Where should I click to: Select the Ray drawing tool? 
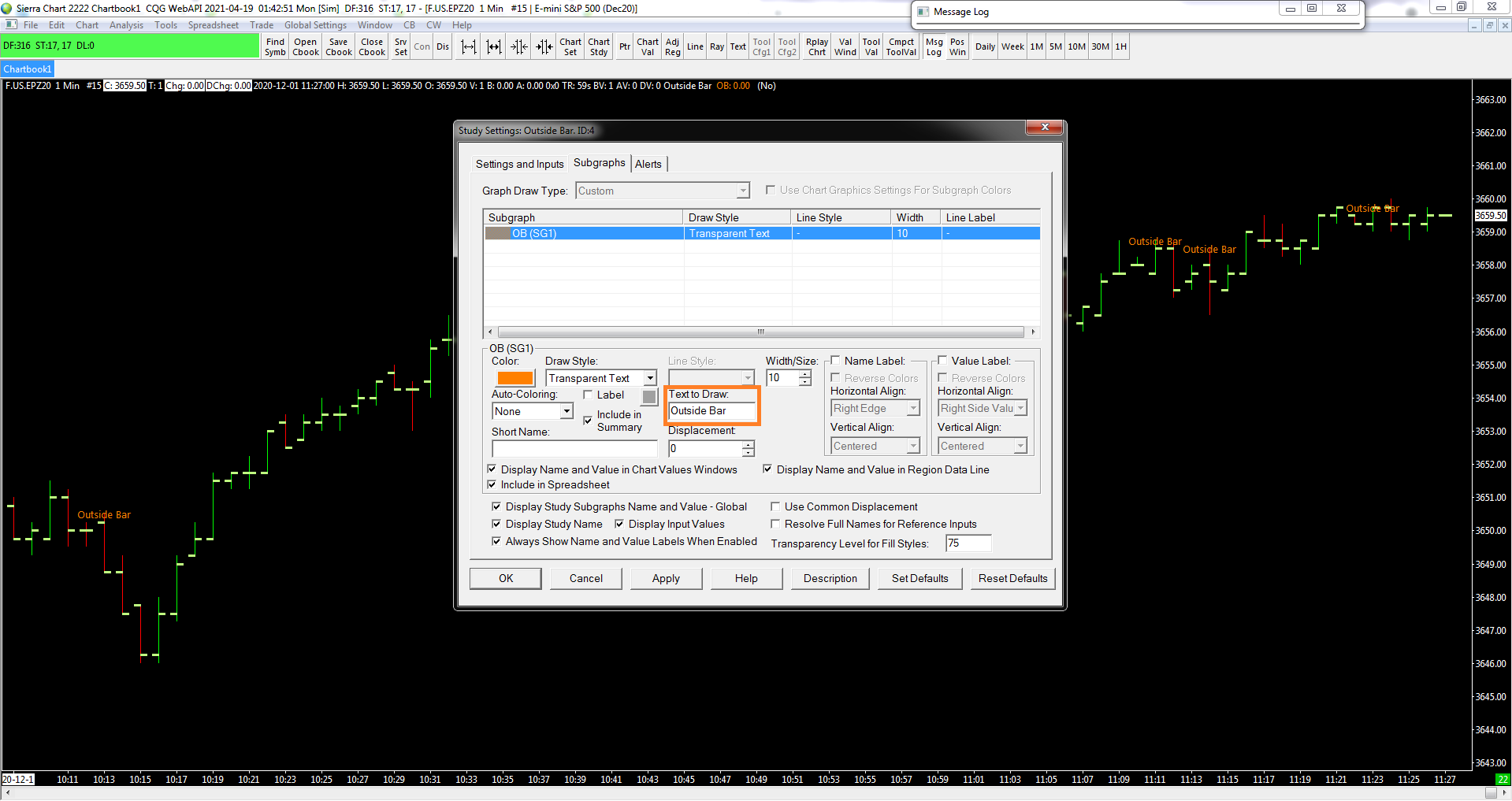717,47
